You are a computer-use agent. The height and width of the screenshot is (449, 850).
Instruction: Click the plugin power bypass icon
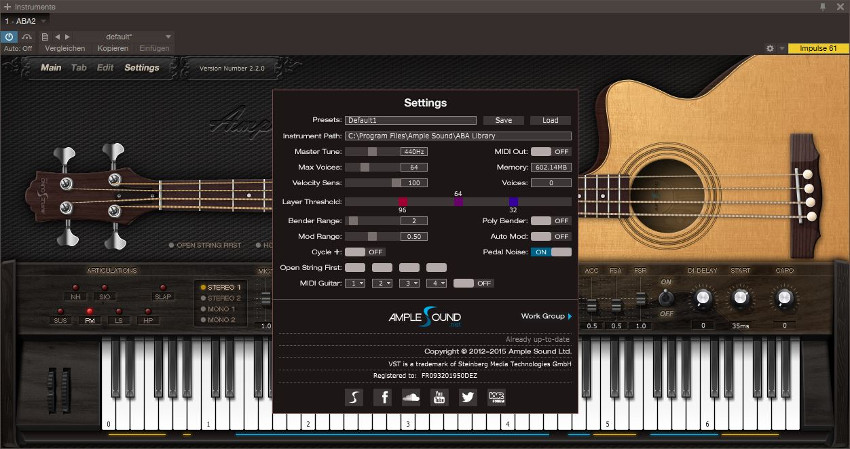point(9,37)
